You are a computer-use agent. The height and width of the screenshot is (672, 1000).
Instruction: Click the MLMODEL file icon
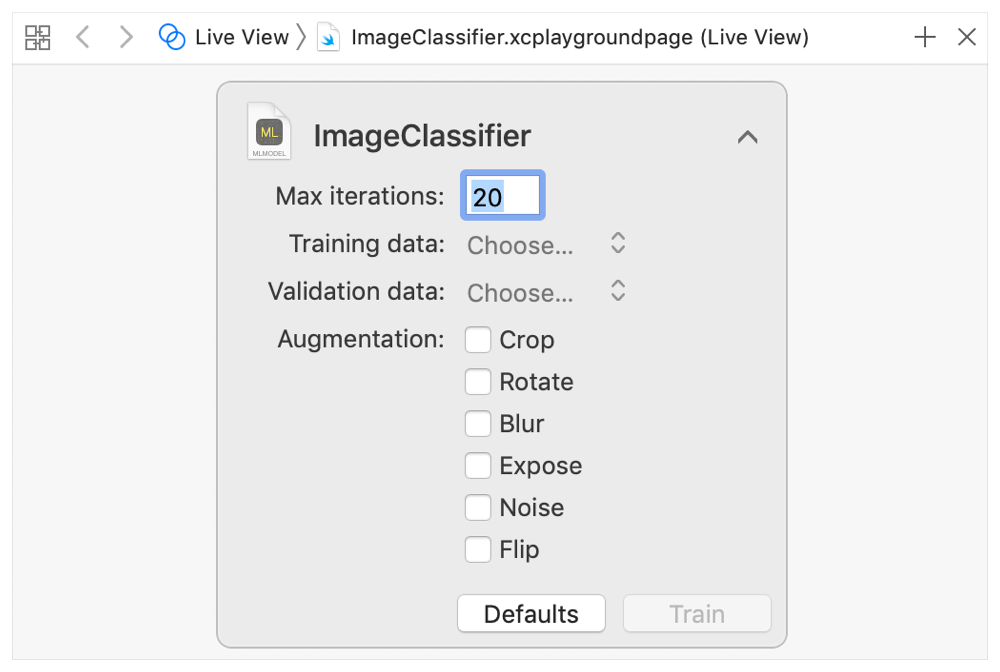coord(268,131)
